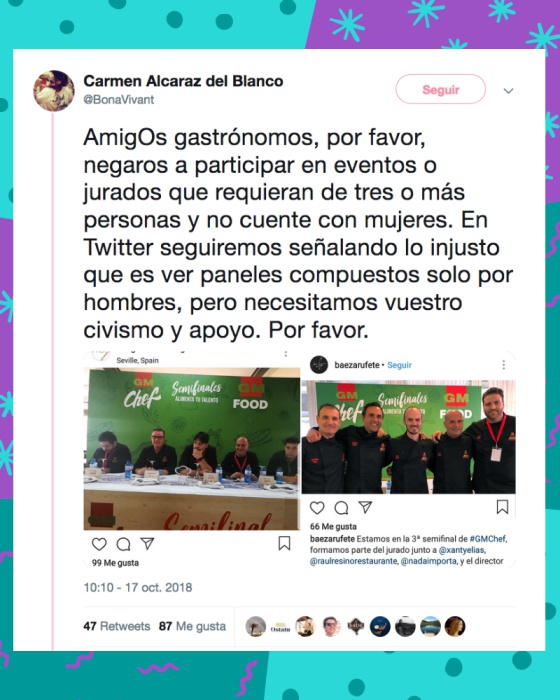The height and width of the screenshot is (700, 560).
Task: Comment on the baezarufete Instagram post
Action: [x=341, y=508]
